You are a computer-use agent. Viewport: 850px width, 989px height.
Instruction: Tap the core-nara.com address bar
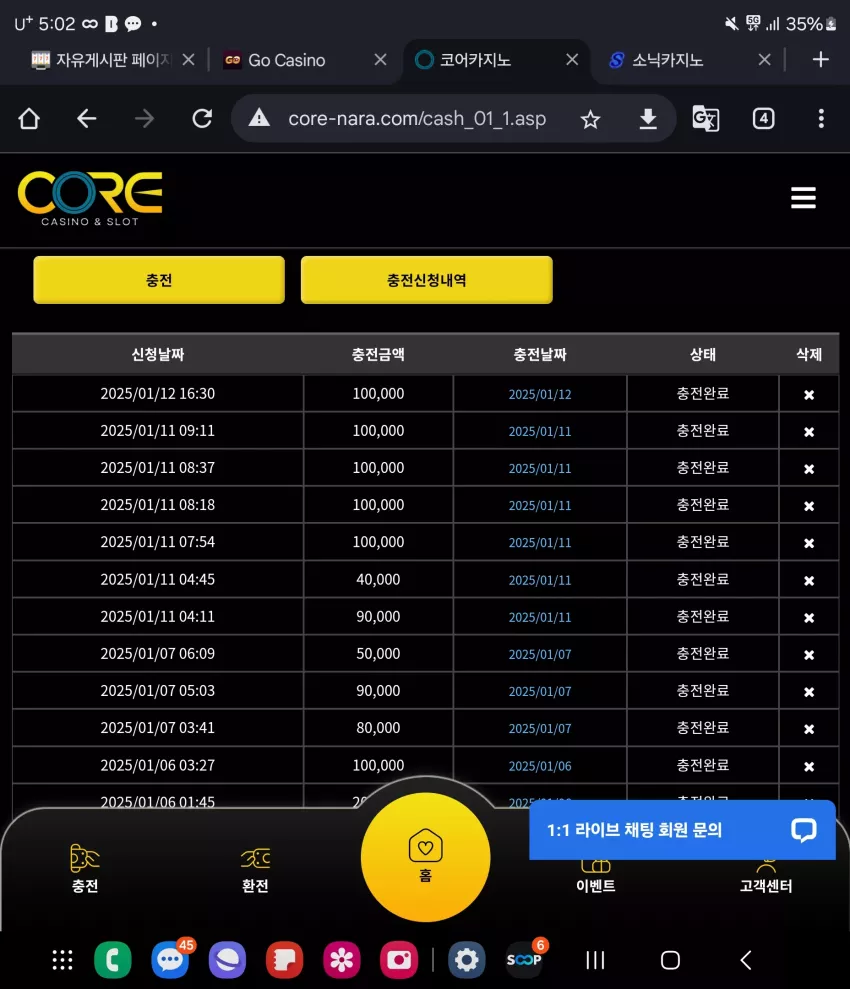pos(417,119)
